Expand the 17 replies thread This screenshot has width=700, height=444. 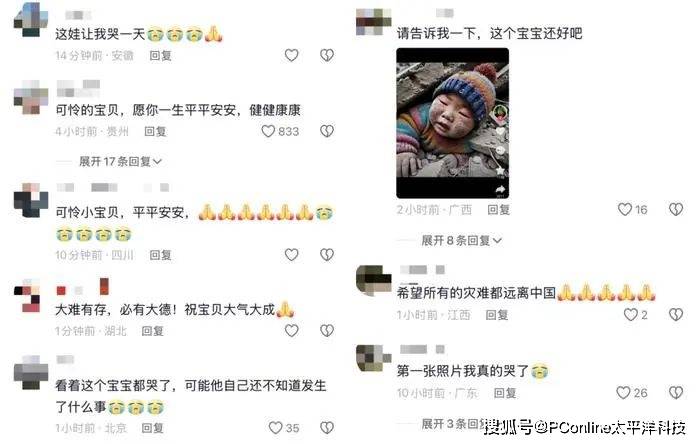(x=120, y=161)
